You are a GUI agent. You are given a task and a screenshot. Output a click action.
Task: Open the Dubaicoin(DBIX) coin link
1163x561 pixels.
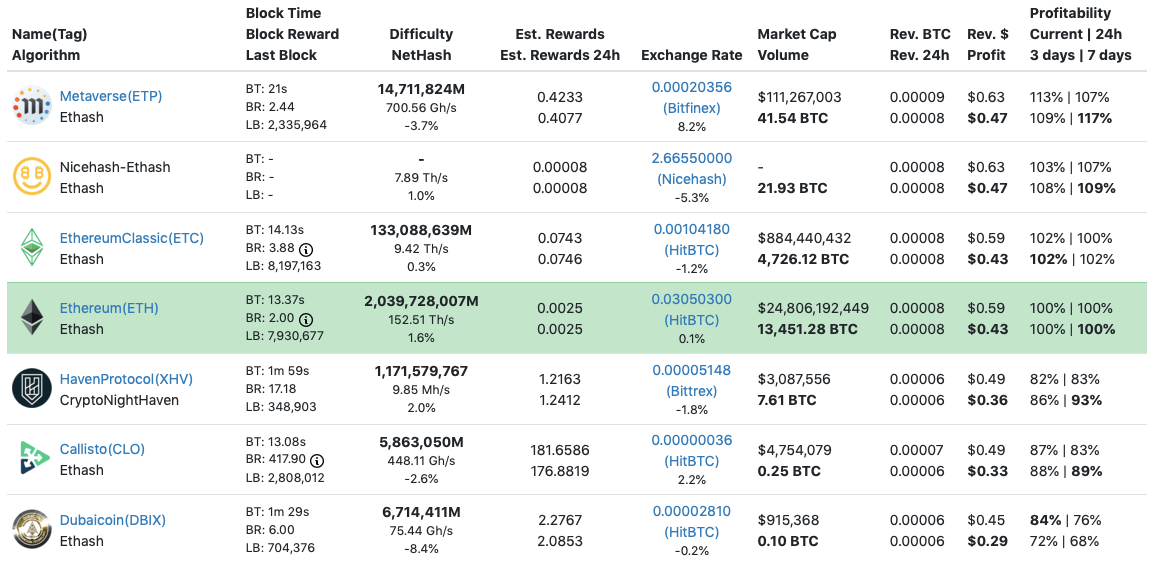point(113,520)
